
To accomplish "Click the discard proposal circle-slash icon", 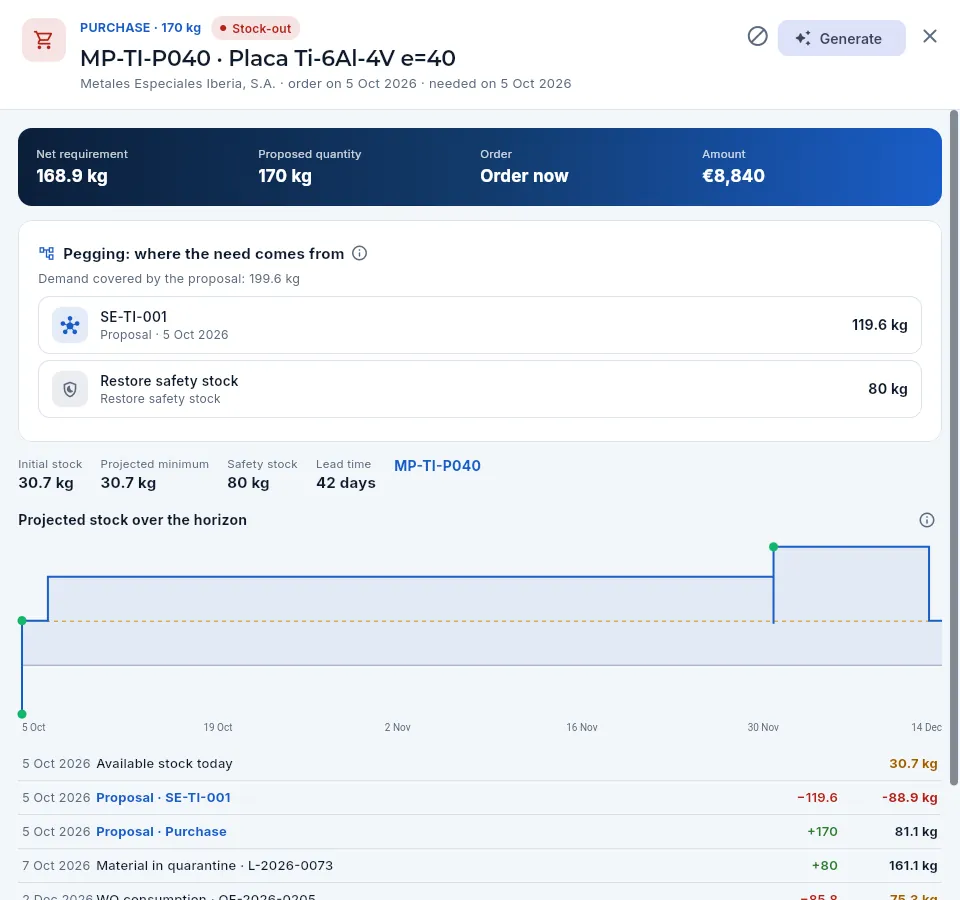I will tap(757, 37).
